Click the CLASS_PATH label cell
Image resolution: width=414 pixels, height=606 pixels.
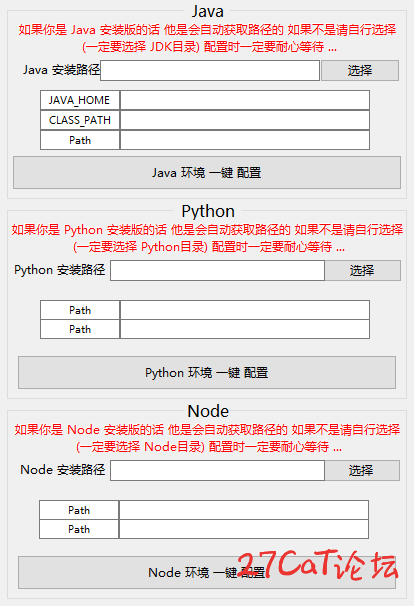tap(80, 120)
